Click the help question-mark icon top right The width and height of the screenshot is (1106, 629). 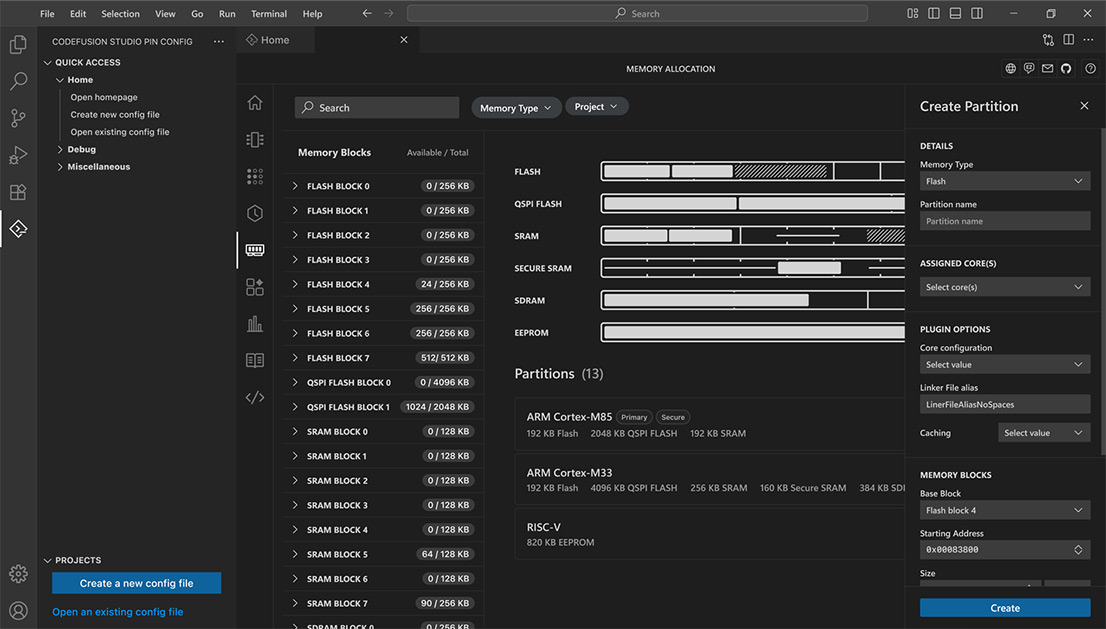1090,68
